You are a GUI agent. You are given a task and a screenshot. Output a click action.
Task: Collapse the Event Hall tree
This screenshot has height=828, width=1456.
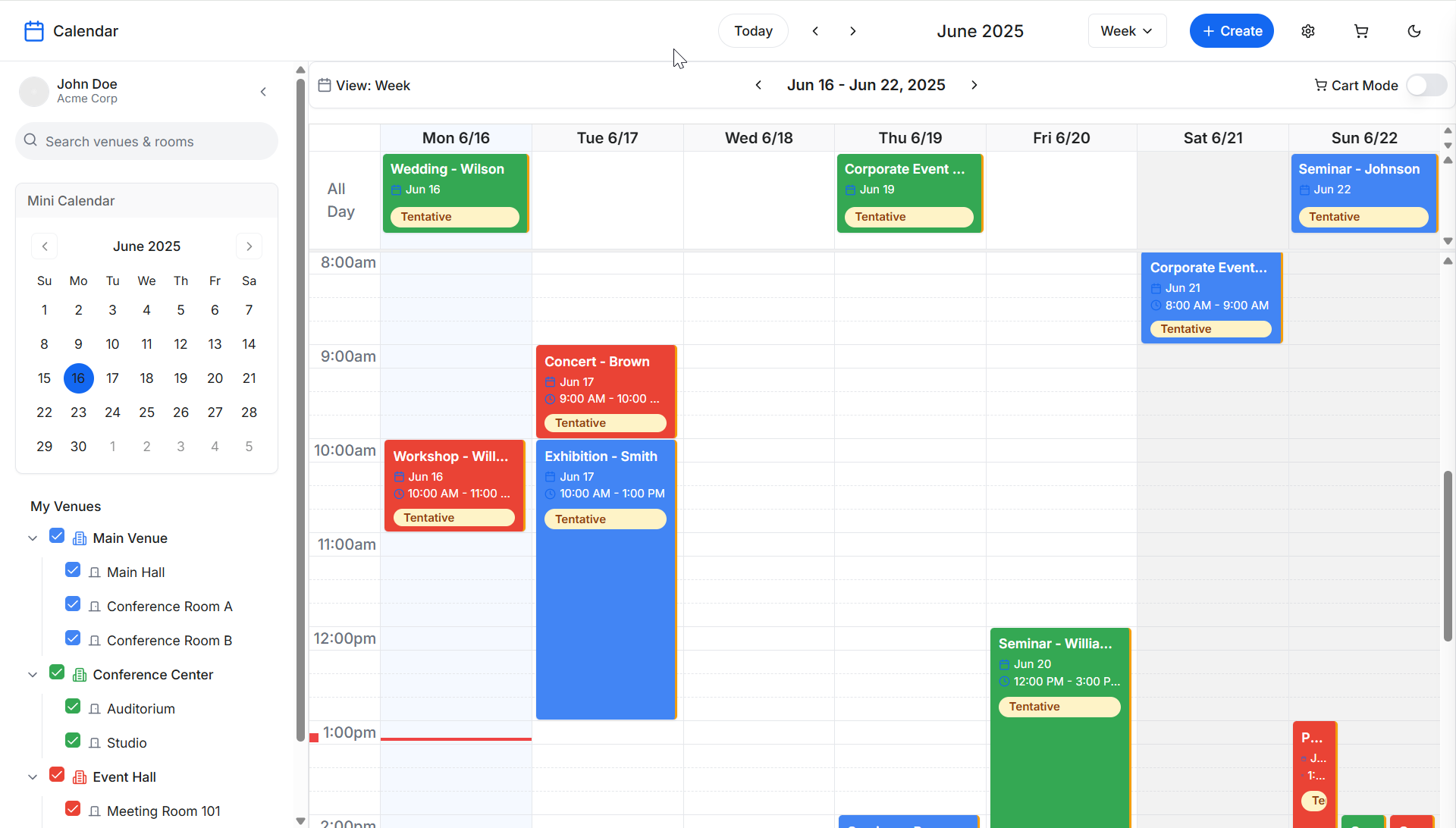click(x=33, y=777)
